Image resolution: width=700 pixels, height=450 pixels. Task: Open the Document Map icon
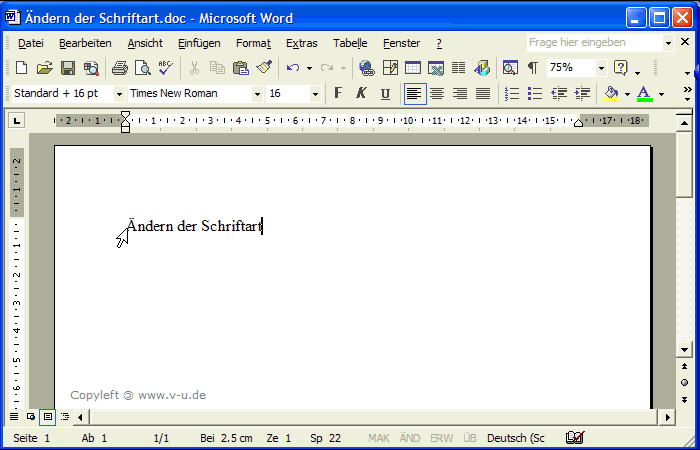tap(510, 68)
